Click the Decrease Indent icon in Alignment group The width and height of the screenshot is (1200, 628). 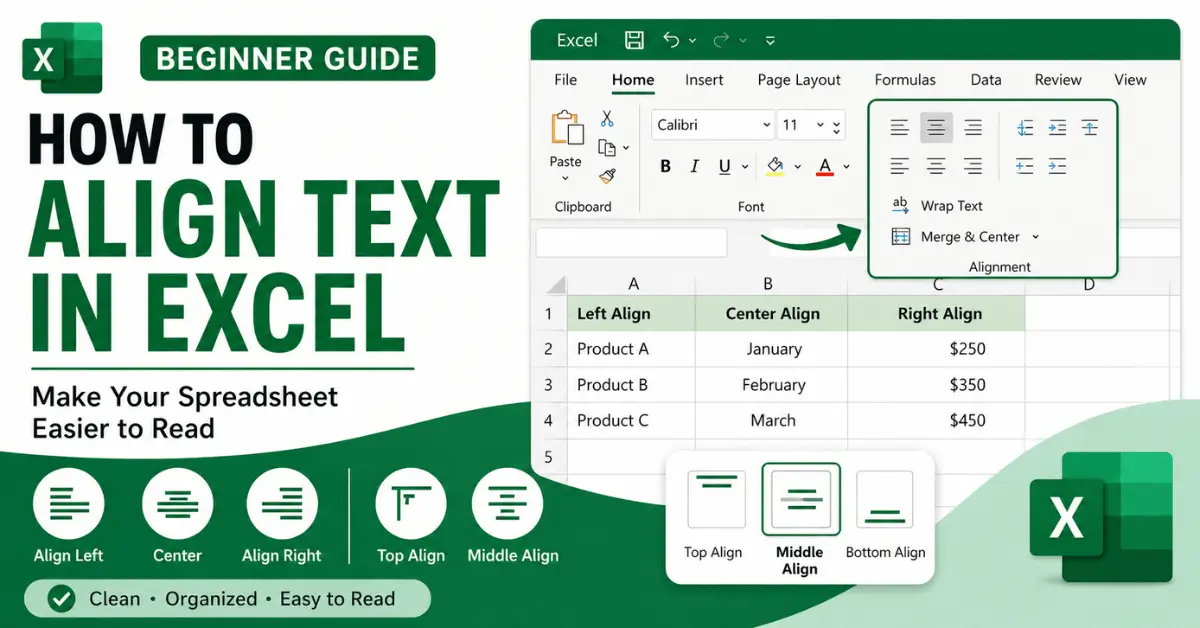[1024, 166]
